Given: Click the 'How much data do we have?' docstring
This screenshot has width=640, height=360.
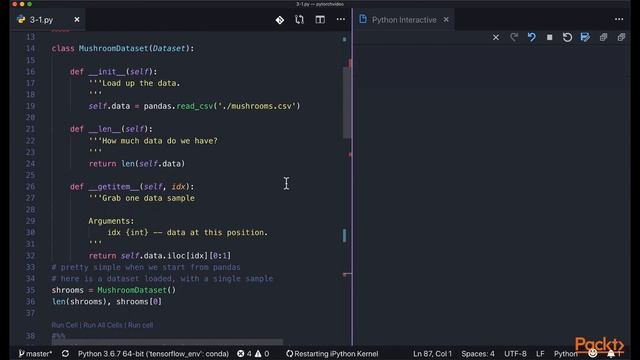Looking at the screenshot, I should [x=153, y=141].
